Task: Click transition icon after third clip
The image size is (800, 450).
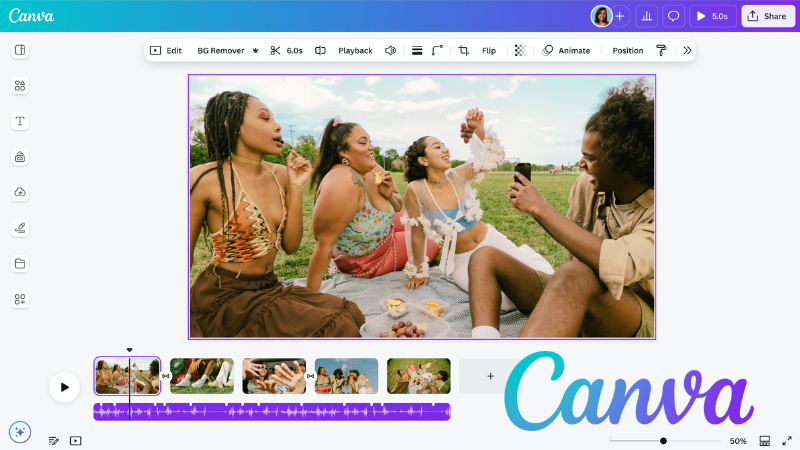Action: pos(310,376)
